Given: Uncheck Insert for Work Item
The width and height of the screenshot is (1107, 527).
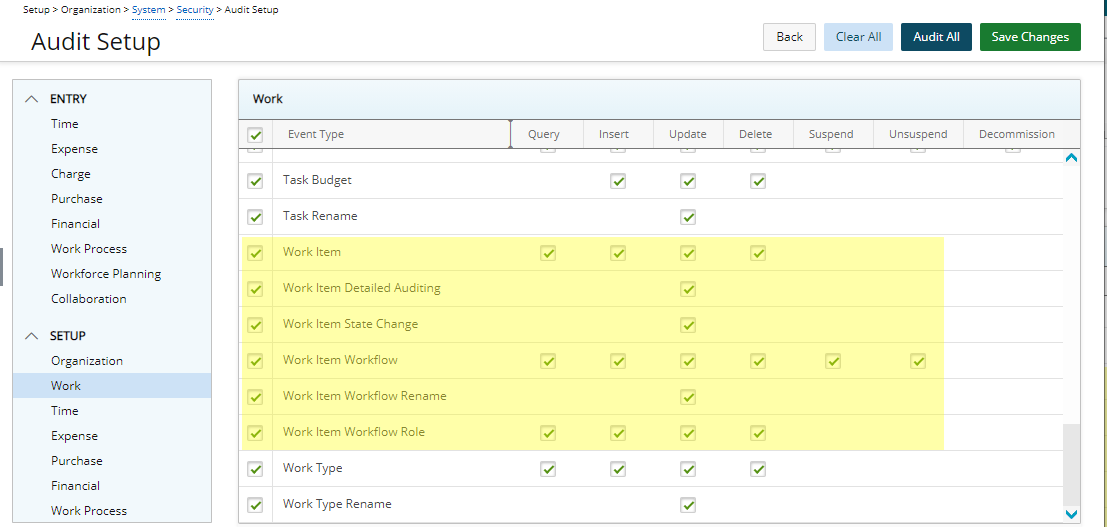Looking at the screenshot, I should (618, 253).
